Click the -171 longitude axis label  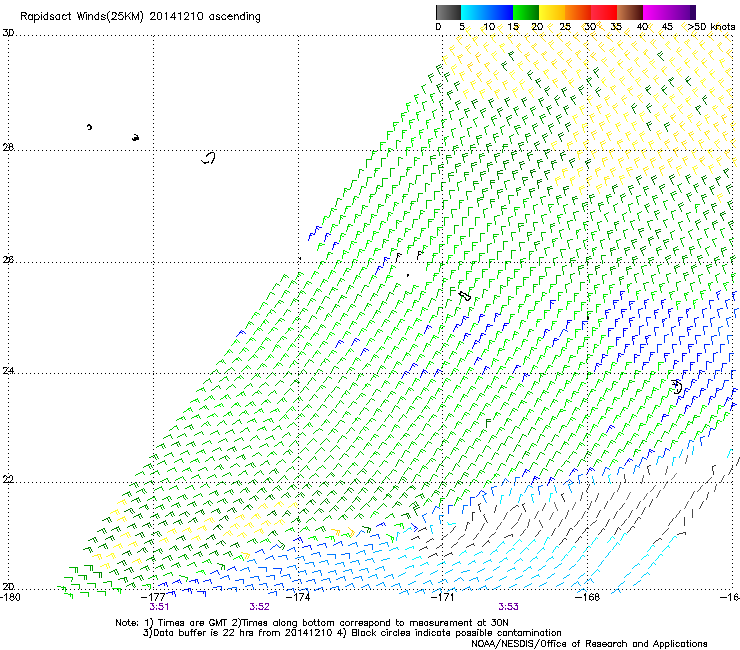click(x=443, y=597)
